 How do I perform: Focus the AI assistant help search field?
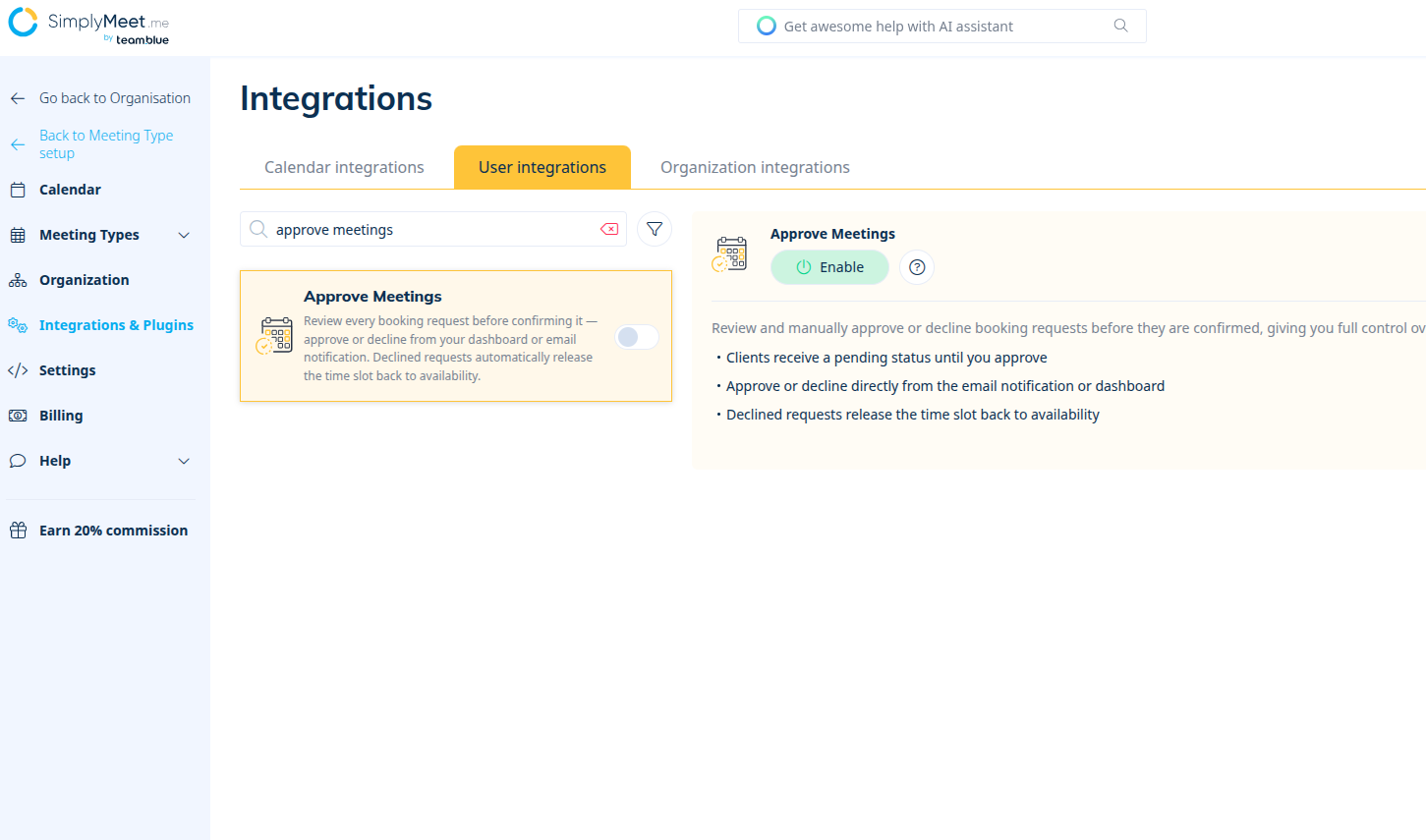click(x=941, y=27)
